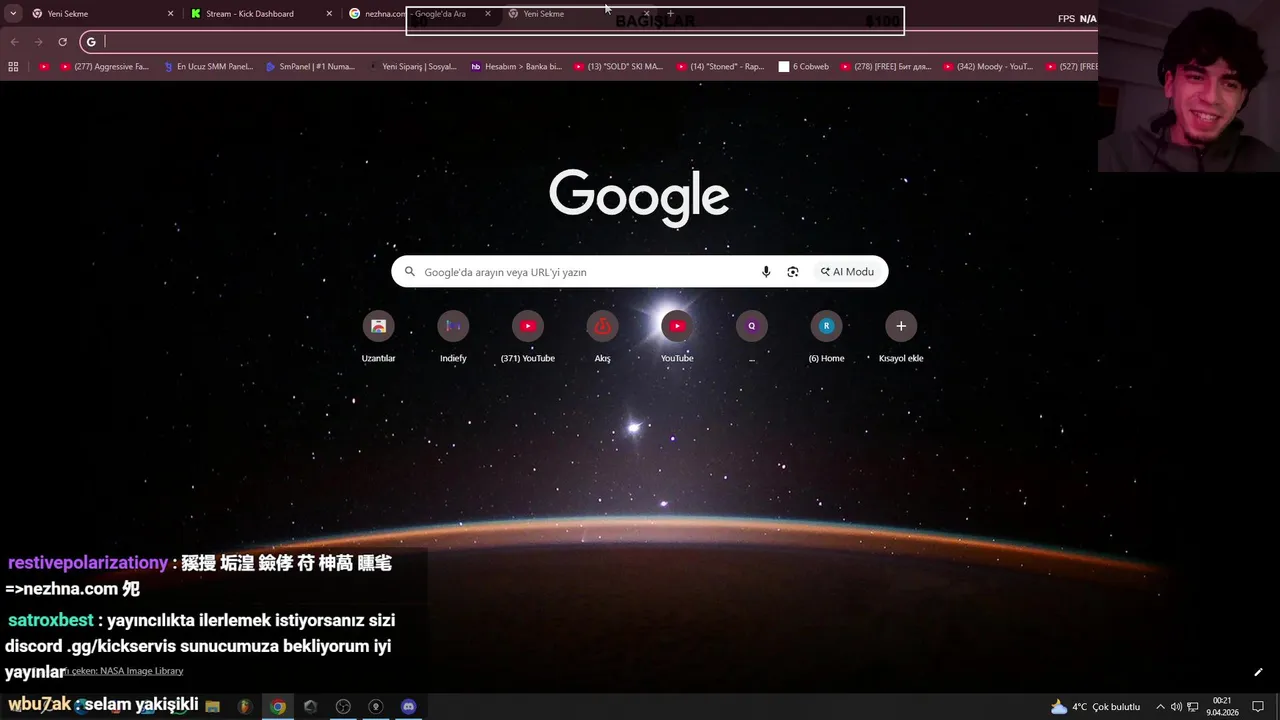The height and width of the screenshot is (720, 1280).
Task: Open the YouTube shortcut tile
Action: [x=677, y=336]
